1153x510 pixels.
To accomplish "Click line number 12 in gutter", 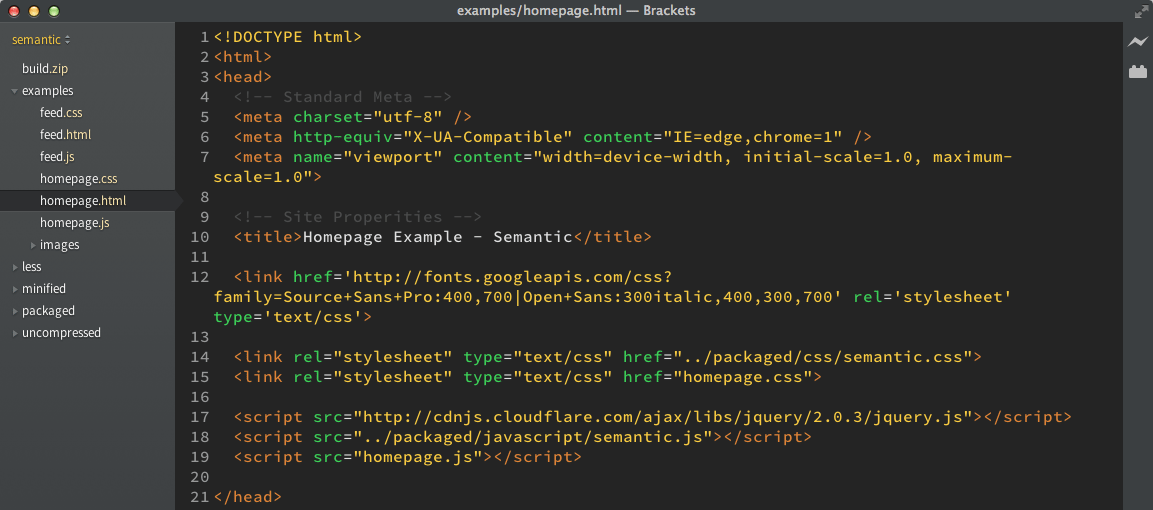I will 199,277.
